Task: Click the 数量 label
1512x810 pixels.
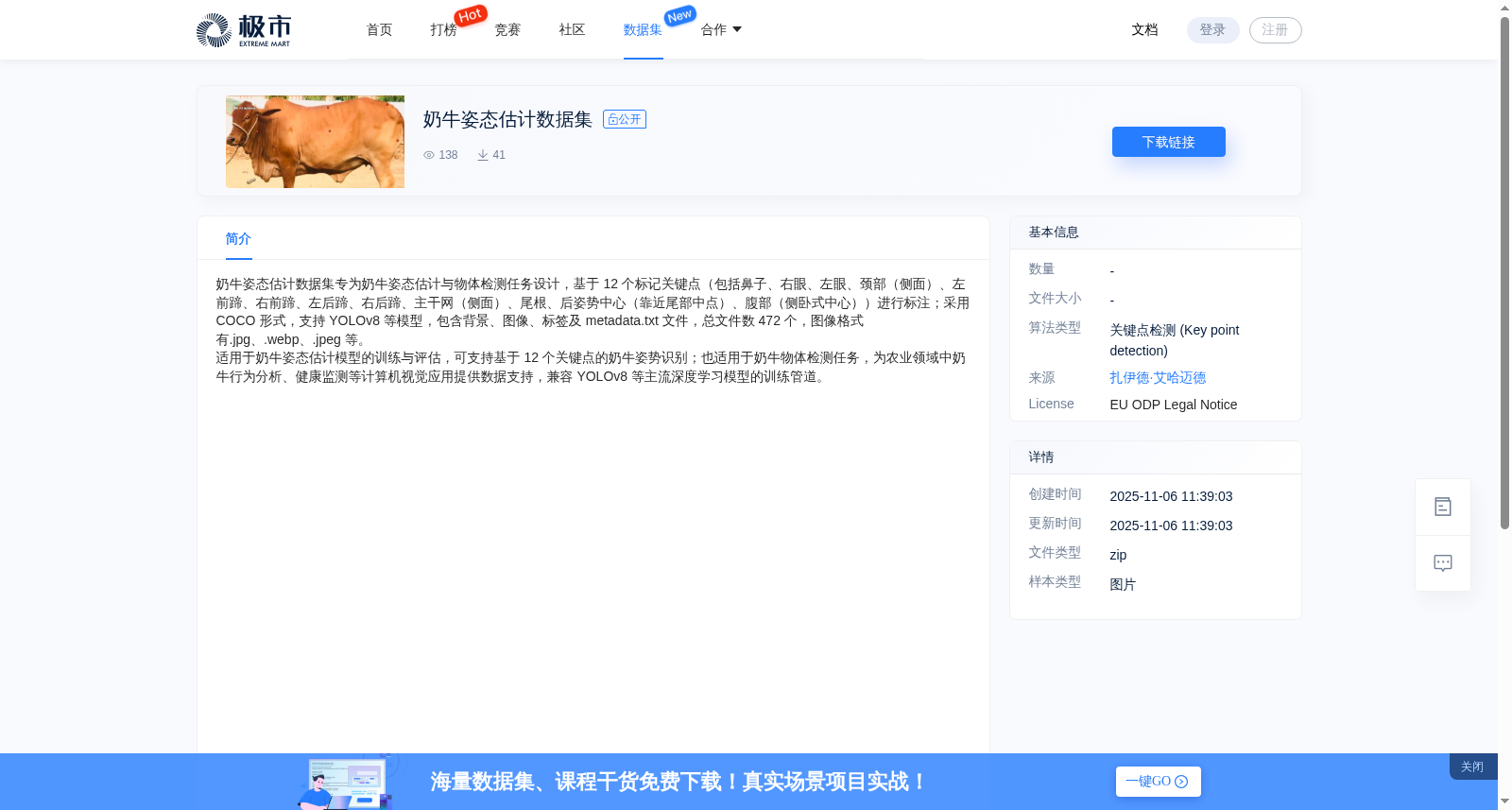Action: [x=1041, y=269]
